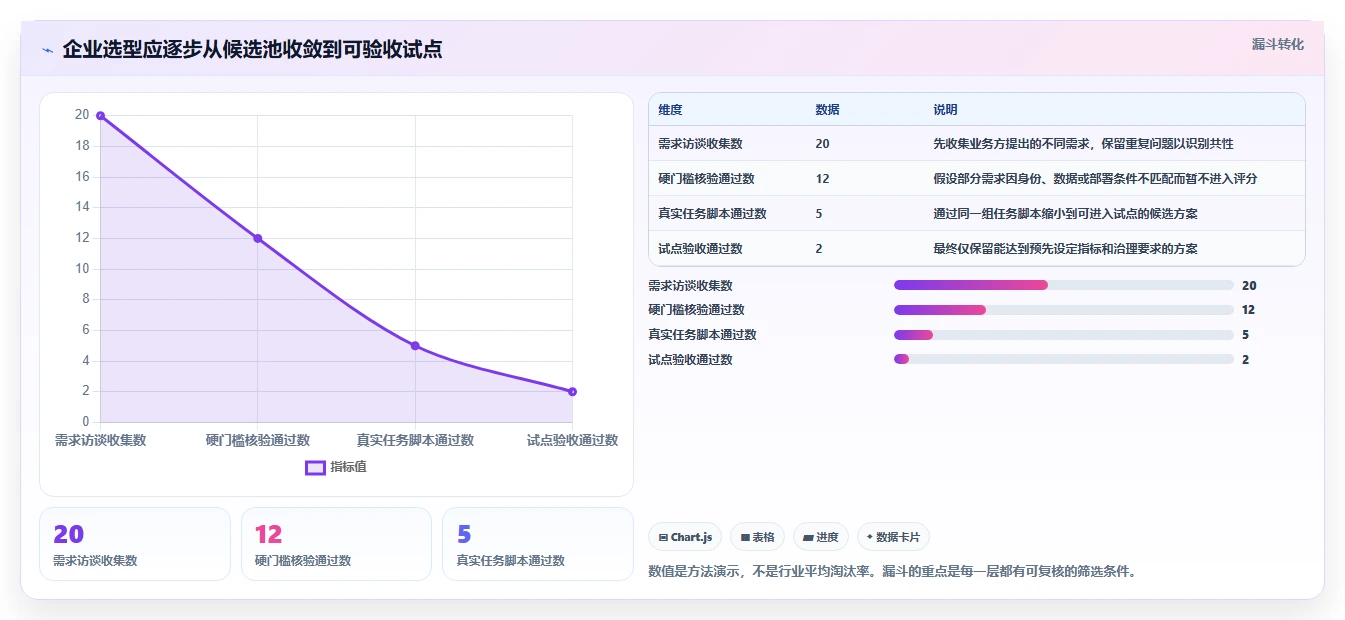Click the bar icon inside 进度 chip
Screen dimensions: 1345x620
(808, 538)
